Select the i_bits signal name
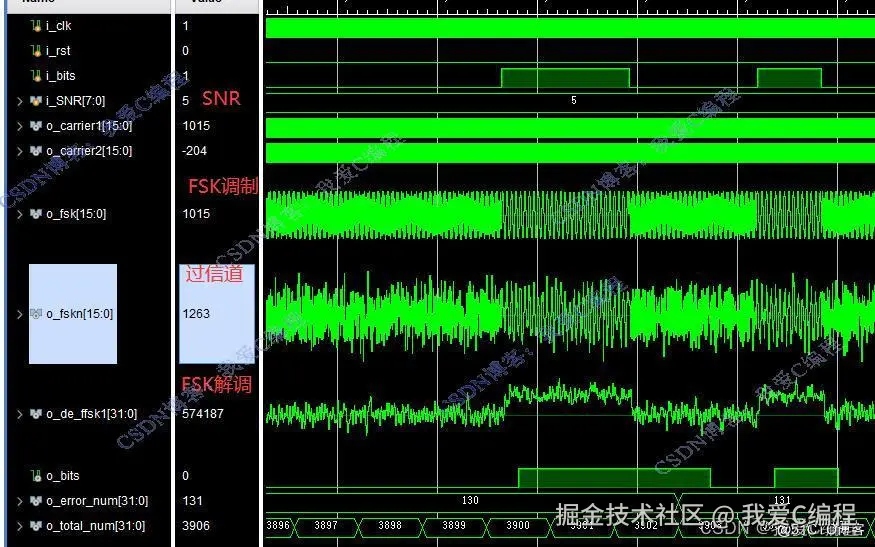Screen dimensions: 875x547 pos(61,76)
